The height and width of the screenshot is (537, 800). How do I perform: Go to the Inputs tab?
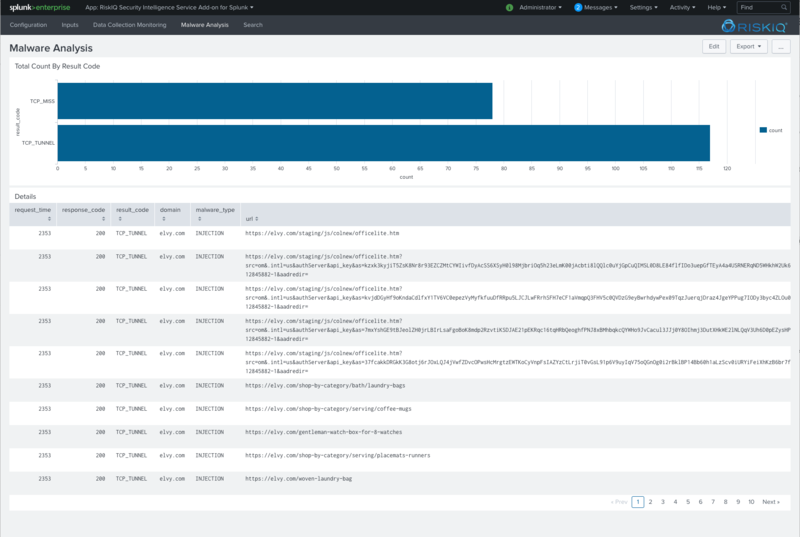coord(70,25)
